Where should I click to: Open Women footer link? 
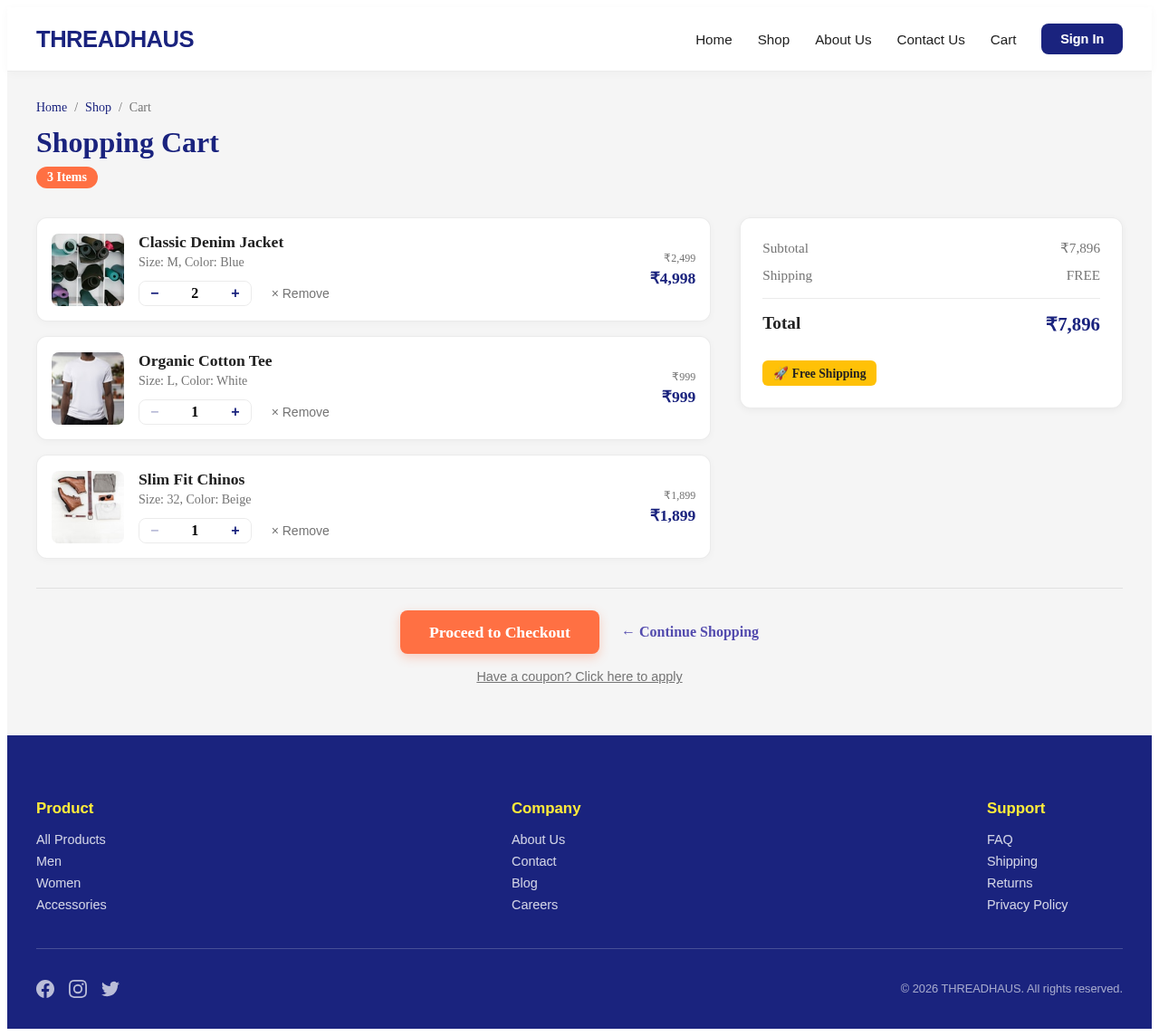click(x=58, y=883)
